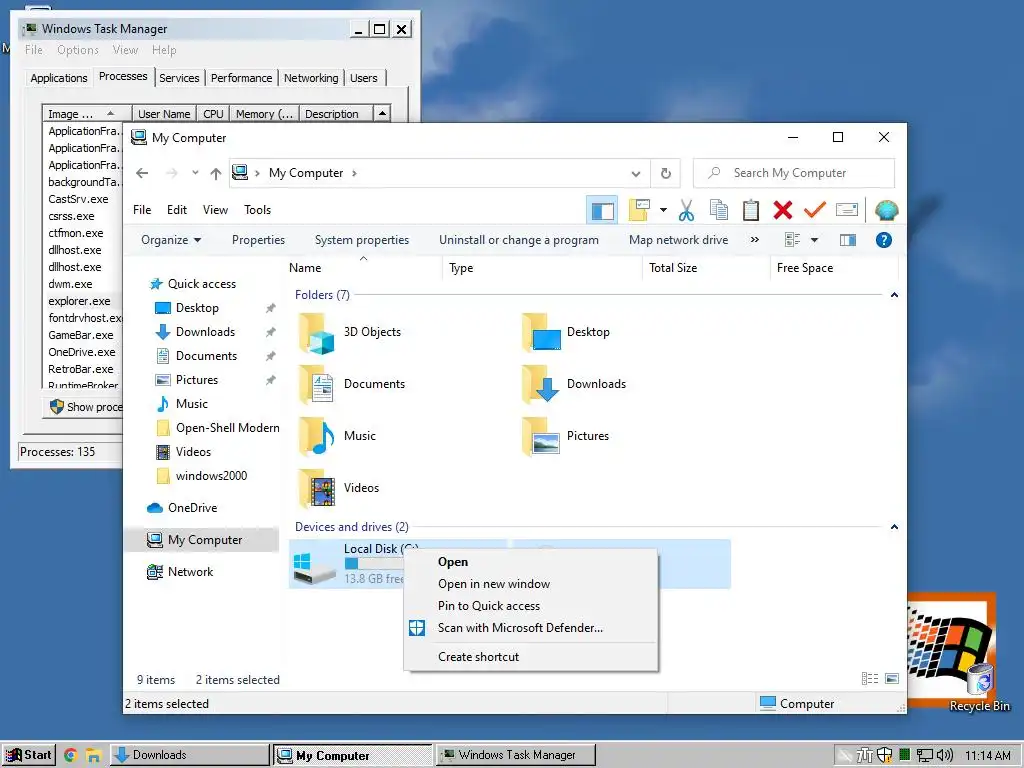Toggle the navigation pane toolbar icon
This screenshot has width=1024, height=768.
point(602,210)
